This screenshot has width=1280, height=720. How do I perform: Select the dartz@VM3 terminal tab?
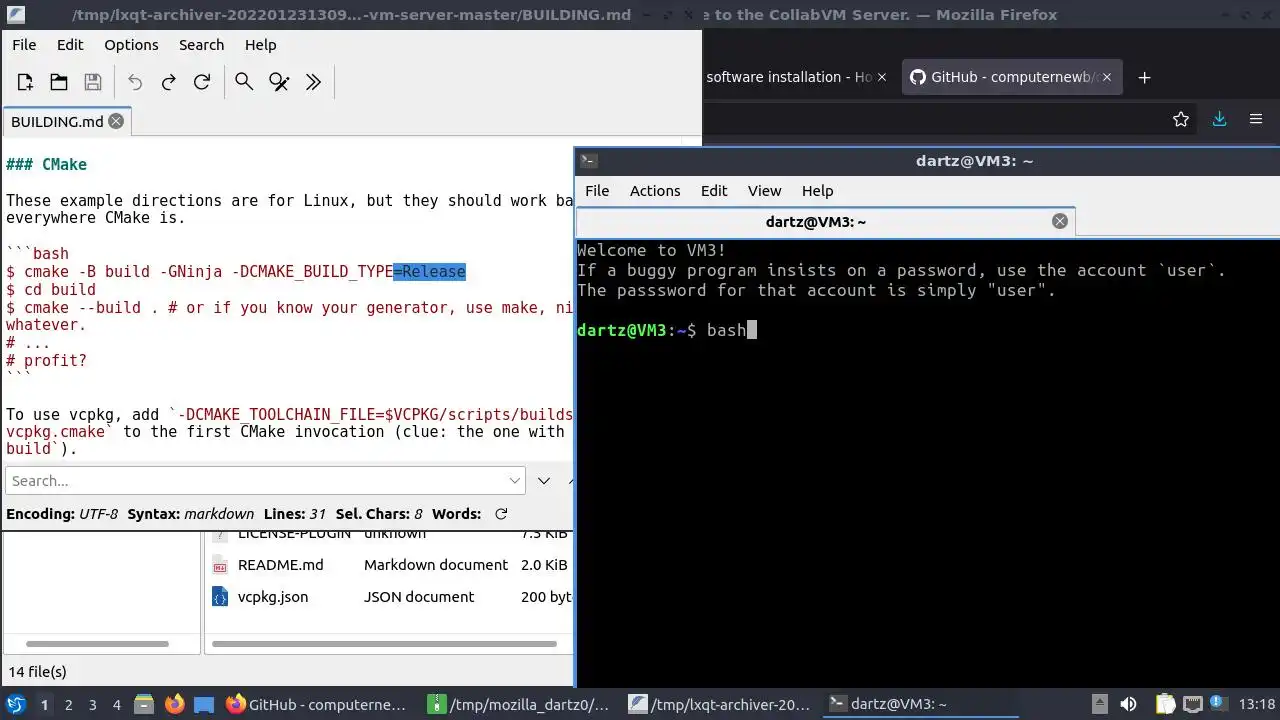826,222
